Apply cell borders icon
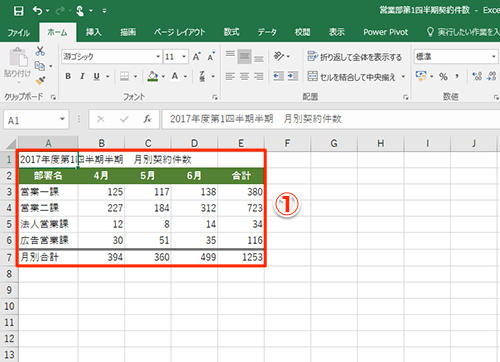Image resolution: width=500 pixels, height=362 pixels. pos(124,76)
